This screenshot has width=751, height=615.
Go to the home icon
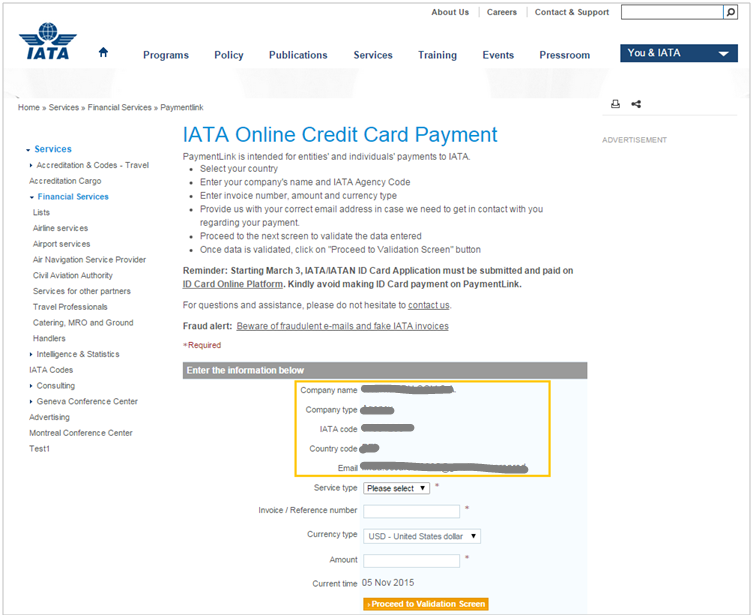103,52
